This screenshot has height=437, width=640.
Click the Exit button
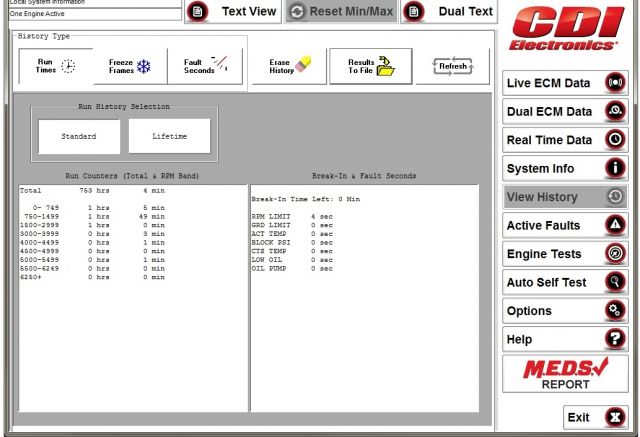click(x=596, y=417)
